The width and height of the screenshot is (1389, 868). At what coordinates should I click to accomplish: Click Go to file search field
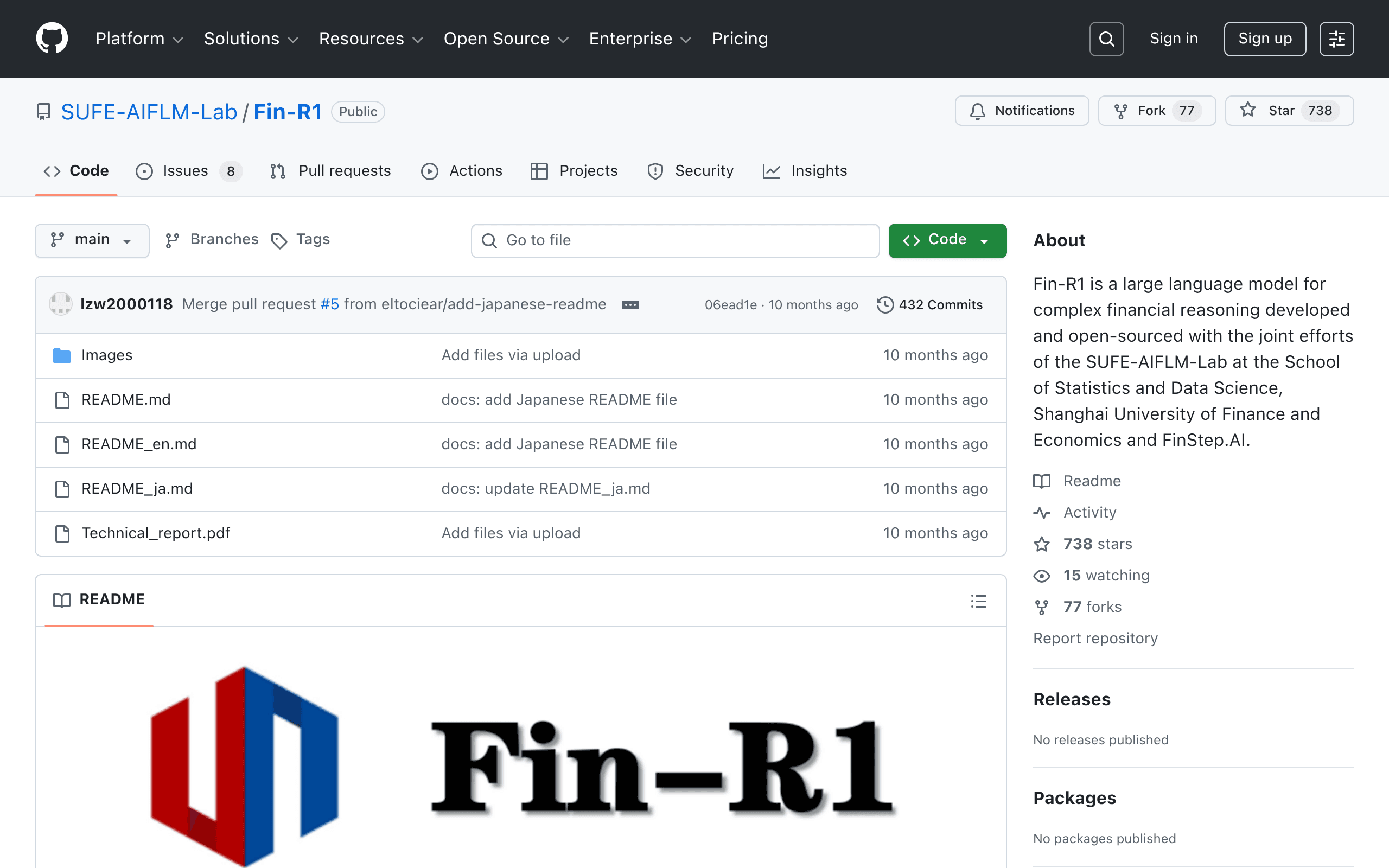coord(675,240)
